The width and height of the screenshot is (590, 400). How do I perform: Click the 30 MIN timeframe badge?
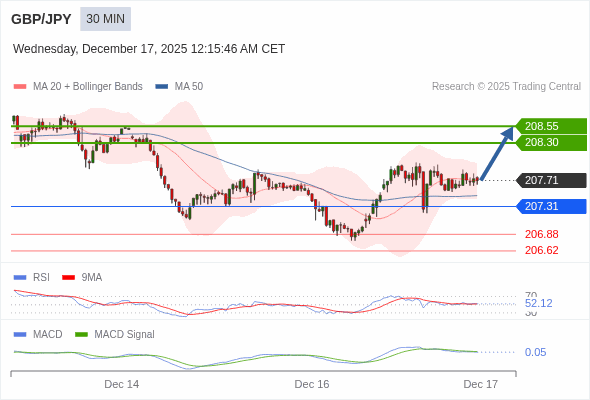(x=105, y=19)
